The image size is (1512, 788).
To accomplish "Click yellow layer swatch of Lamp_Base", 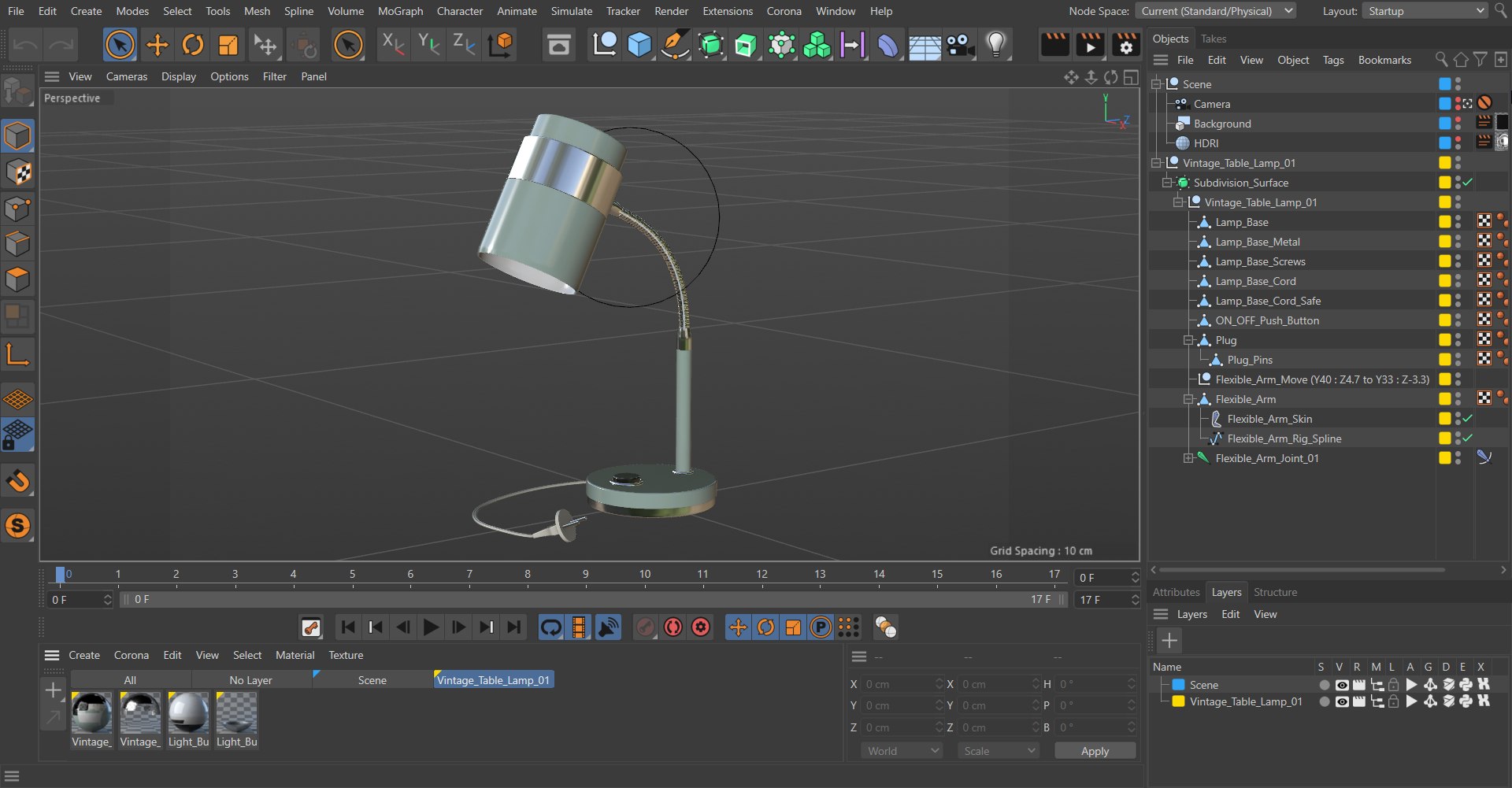I will [x=1445, y=222].
